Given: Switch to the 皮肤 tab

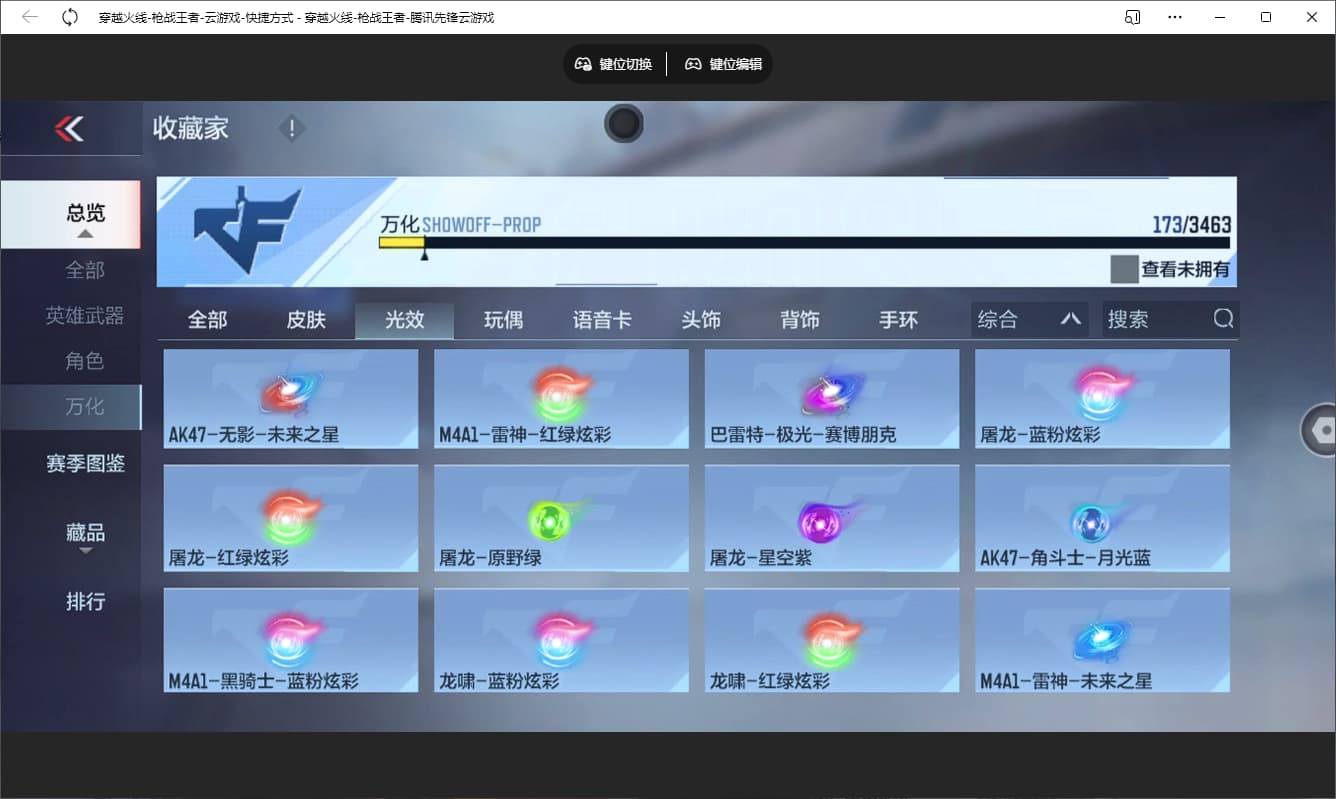Looking at the screenshot, I should click(306, 318).
